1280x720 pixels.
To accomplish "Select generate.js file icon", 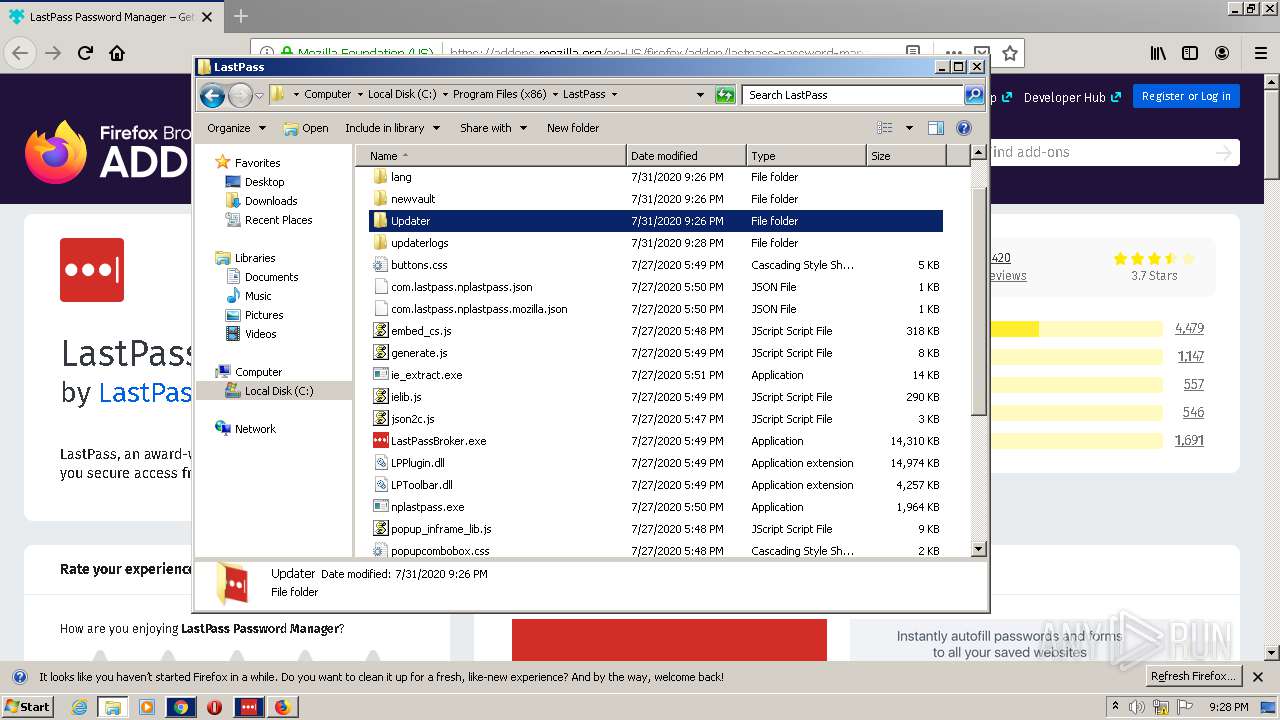I will (x=380, y=353).
